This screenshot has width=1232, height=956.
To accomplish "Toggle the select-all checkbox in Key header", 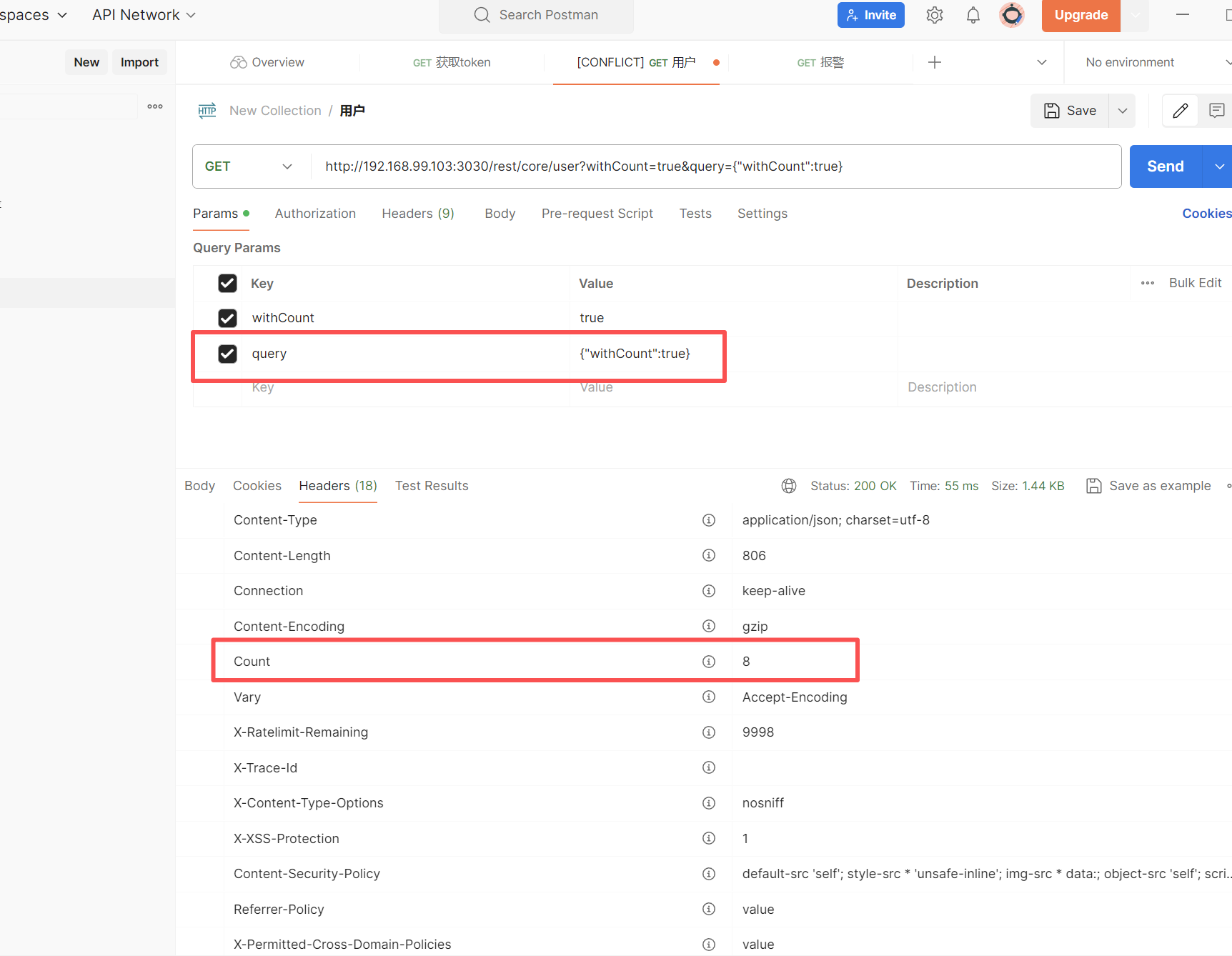I will pos(227,284).
